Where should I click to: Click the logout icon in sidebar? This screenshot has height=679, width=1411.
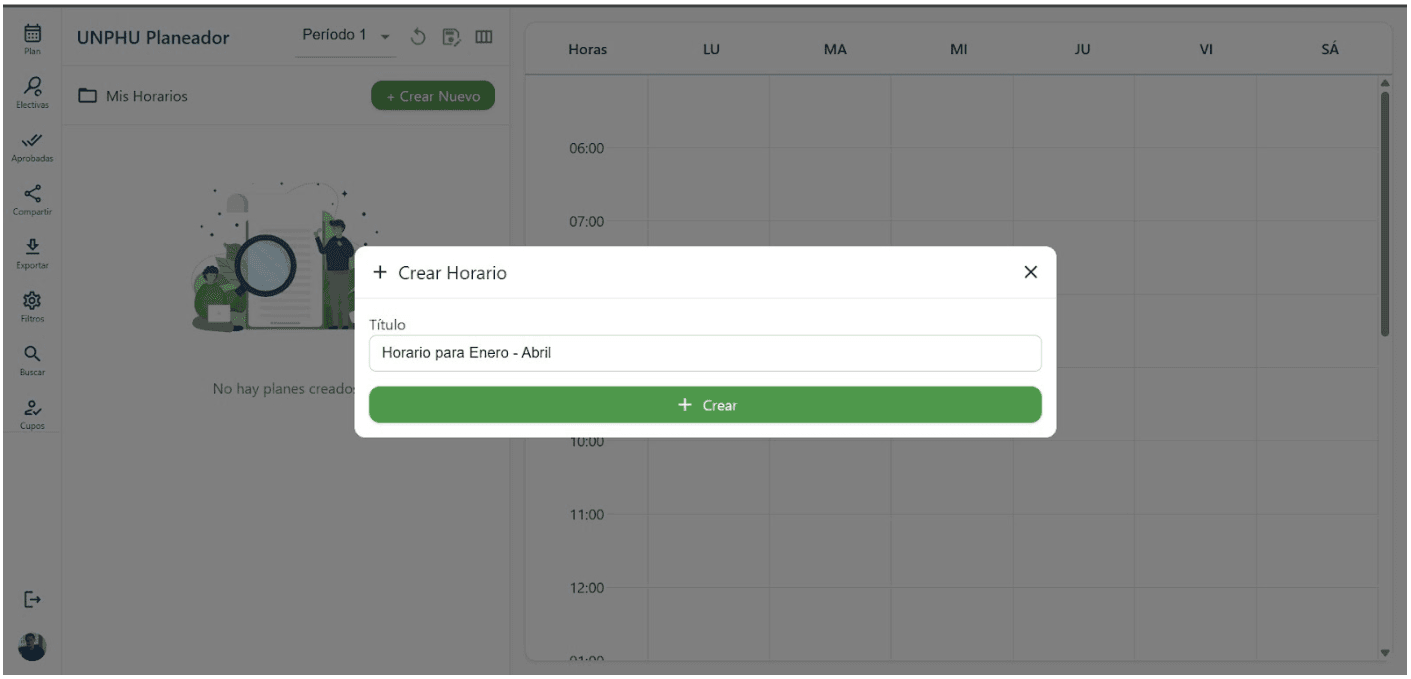[x=32, y=599]
